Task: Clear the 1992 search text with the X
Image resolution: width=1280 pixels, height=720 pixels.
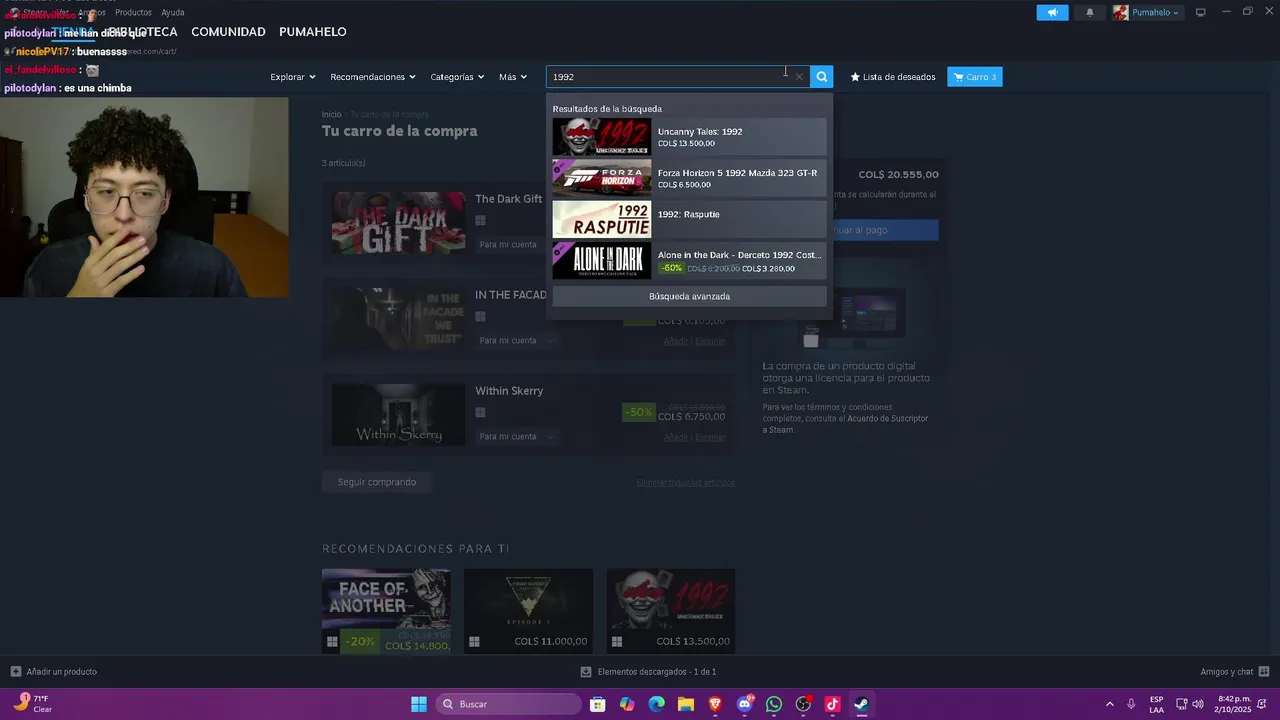Action: 799,77
